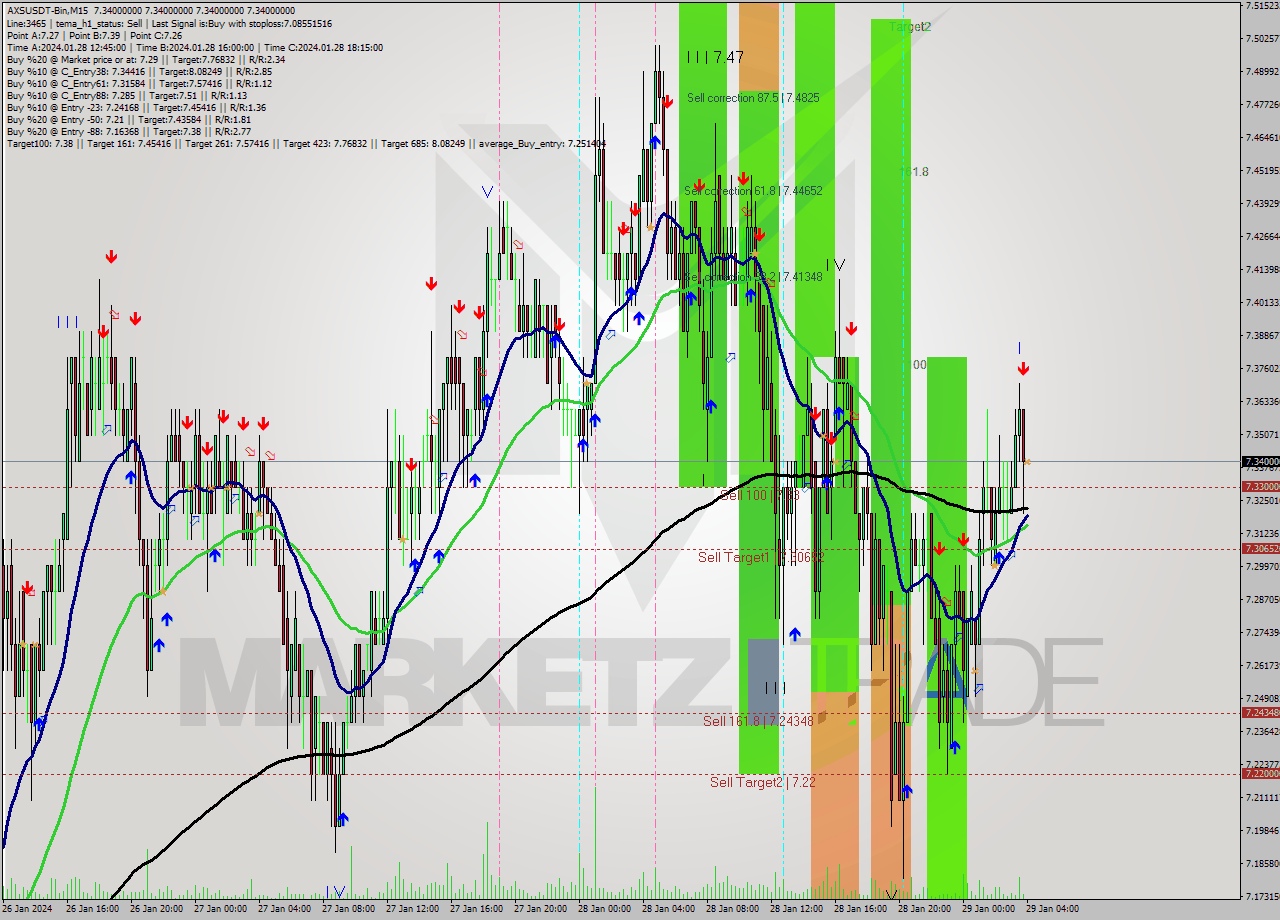Click the 7.38867 price axis value
This screenshot has height=920, width=1280.
point(1262,336)
